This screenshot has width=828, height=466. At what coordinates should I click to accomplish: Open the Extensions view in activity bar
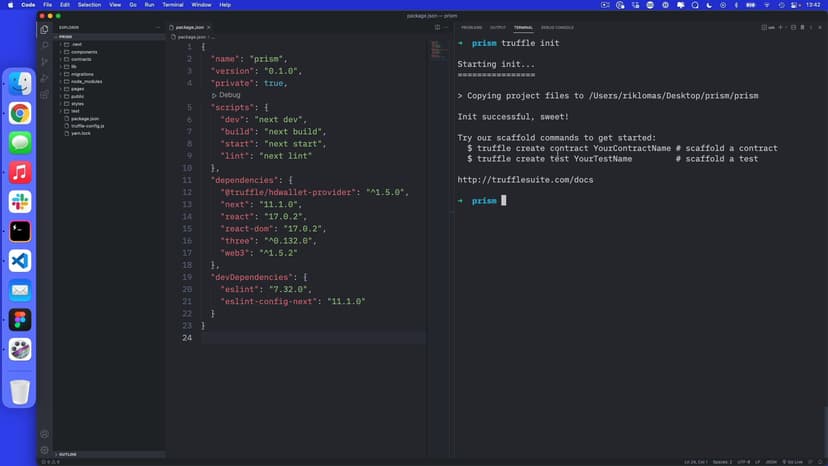(45, 94)
